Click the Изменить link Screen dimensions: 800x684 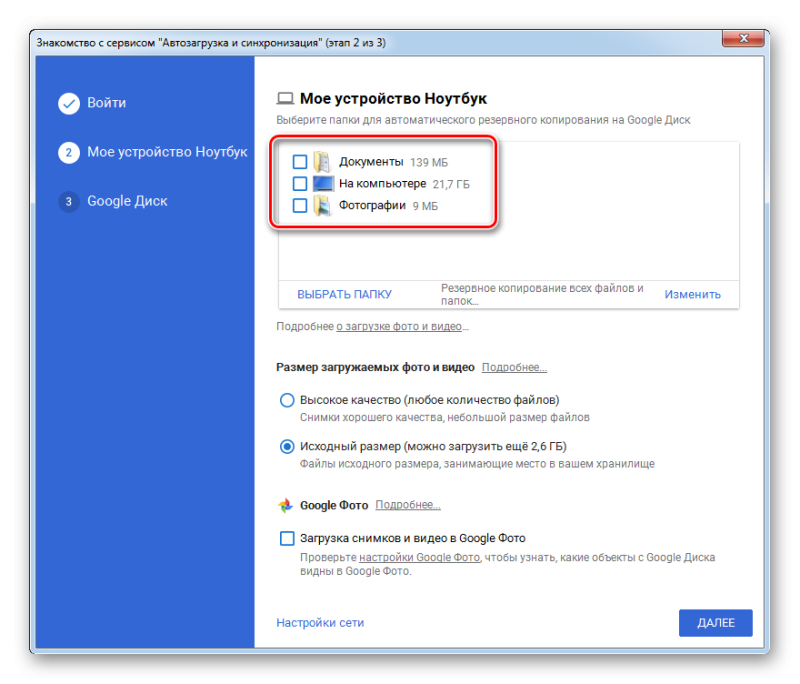[x=692, y=294]
